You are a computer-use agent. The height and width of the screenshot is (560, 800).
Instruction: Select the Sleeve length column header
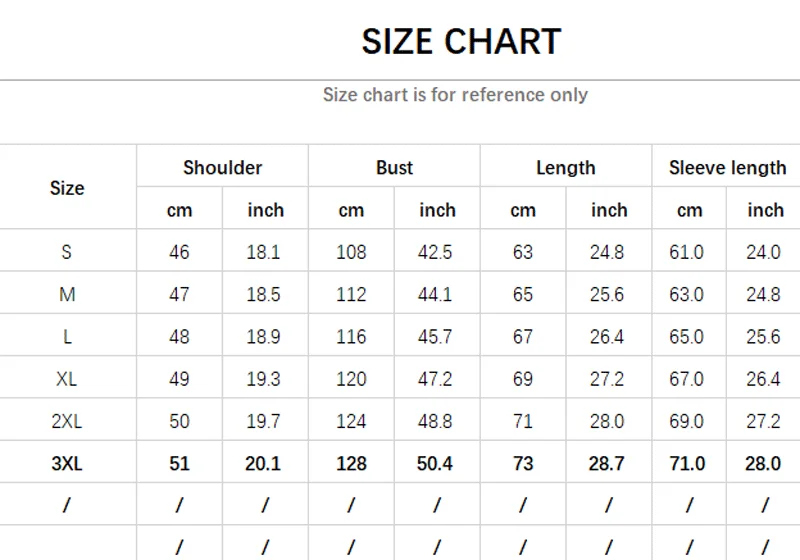pyautogui.click(x=727, y=167)
